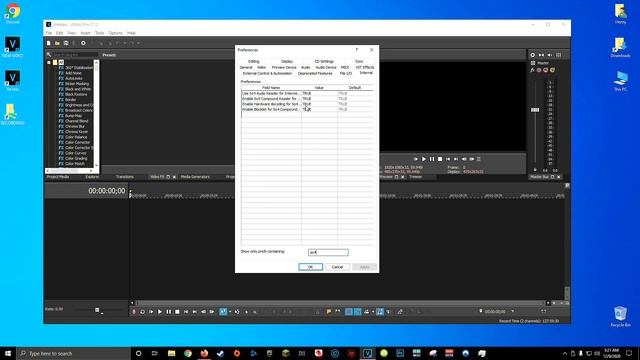This screenshot has height=360, width=640.
Task: Switch to the VST Effects preferences tab
Action: click(364, 67)
